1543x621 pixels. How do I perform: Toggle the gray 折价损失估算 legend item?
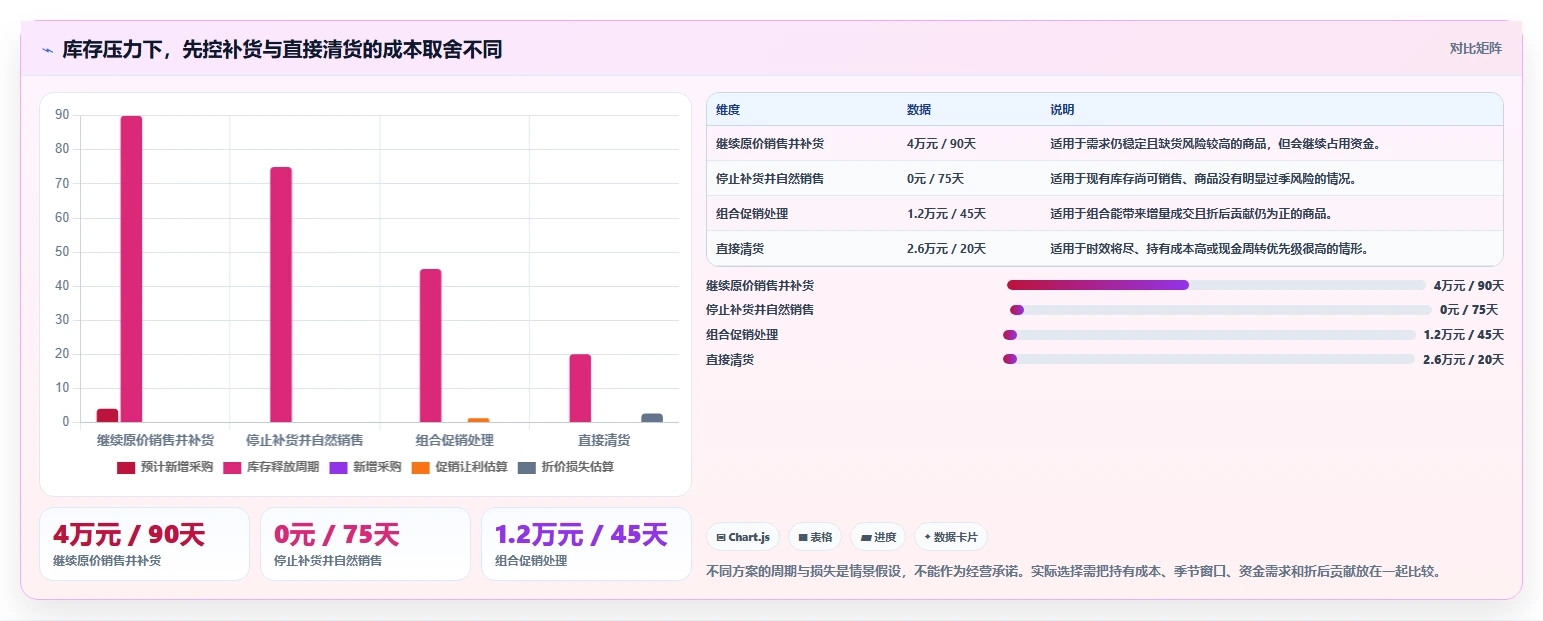click(566, 467)
